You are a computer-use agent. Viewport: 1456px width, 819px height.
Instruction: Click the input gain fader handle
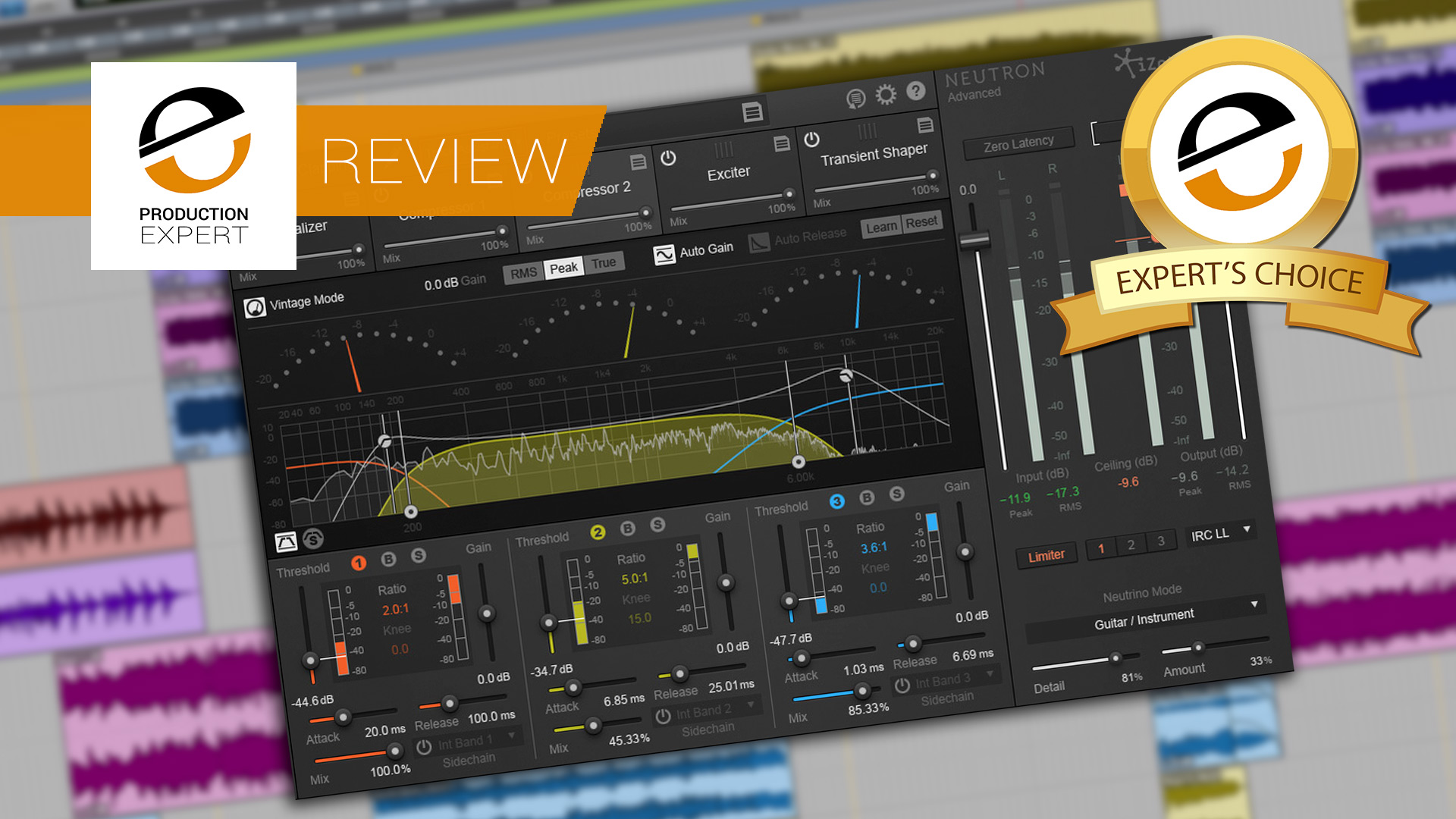pos(975,240)
